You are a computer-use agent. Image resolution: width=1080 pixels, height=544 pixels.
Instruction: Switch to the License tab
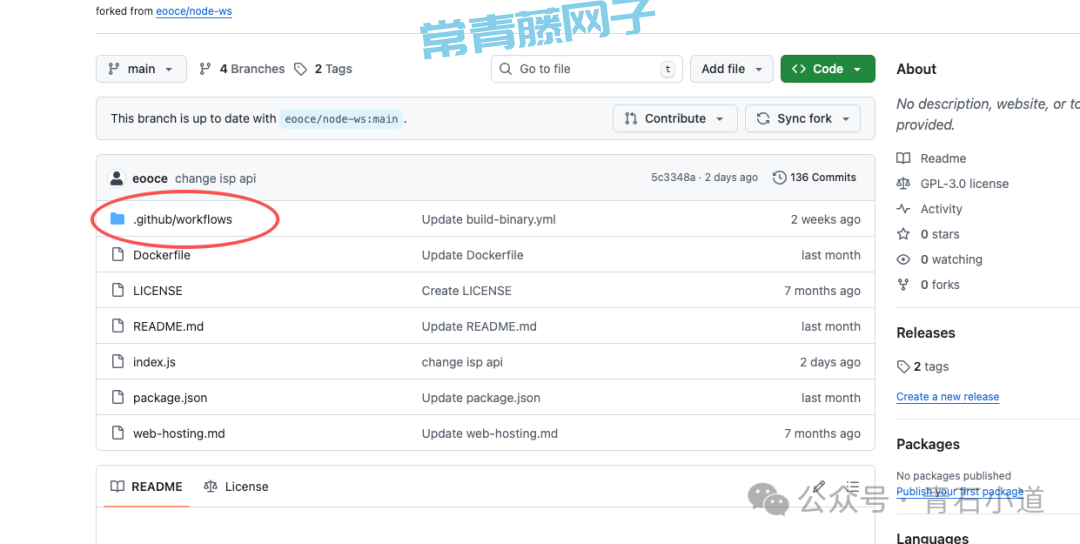(x=237, y=487)
